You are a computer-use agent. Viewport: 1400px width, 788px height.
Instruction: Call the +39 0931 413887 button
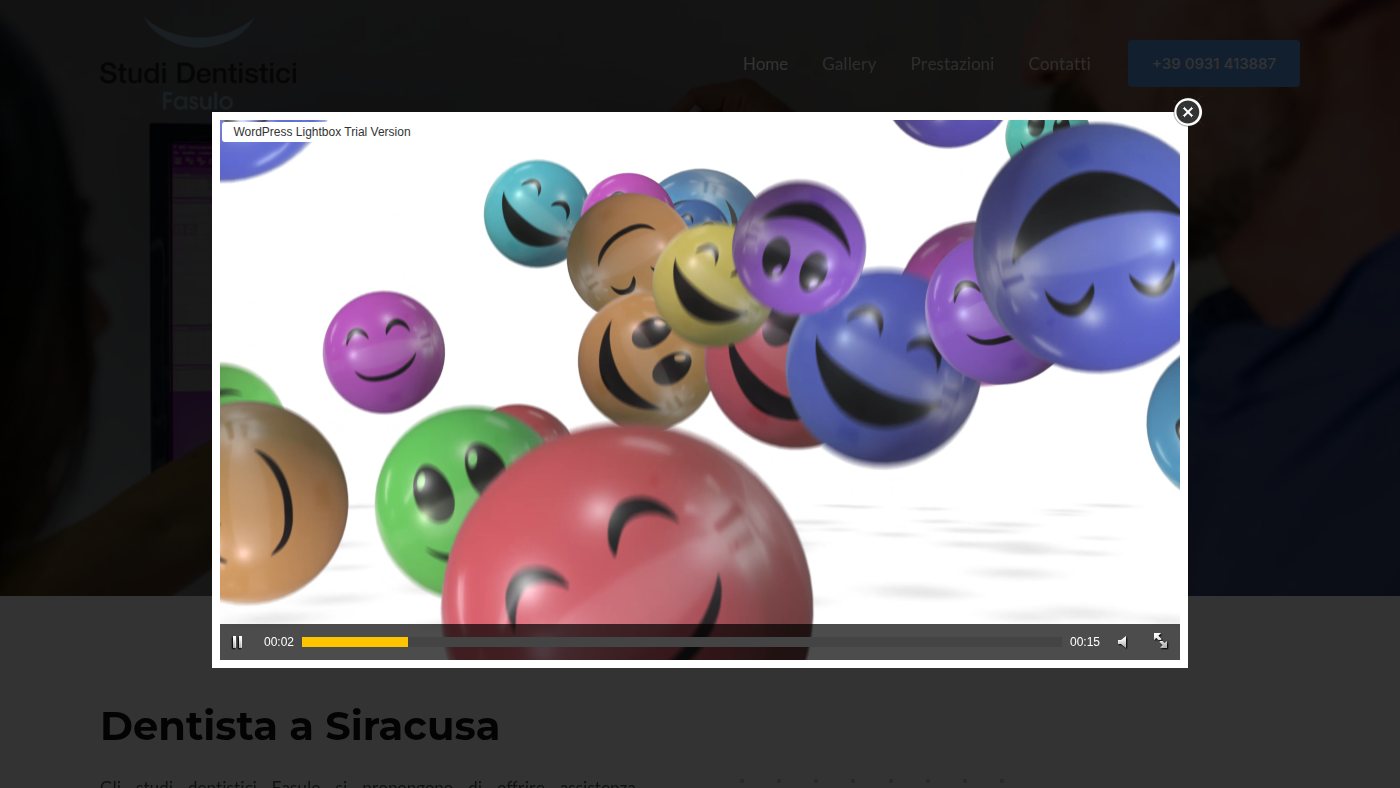[x=1214, y=64]
